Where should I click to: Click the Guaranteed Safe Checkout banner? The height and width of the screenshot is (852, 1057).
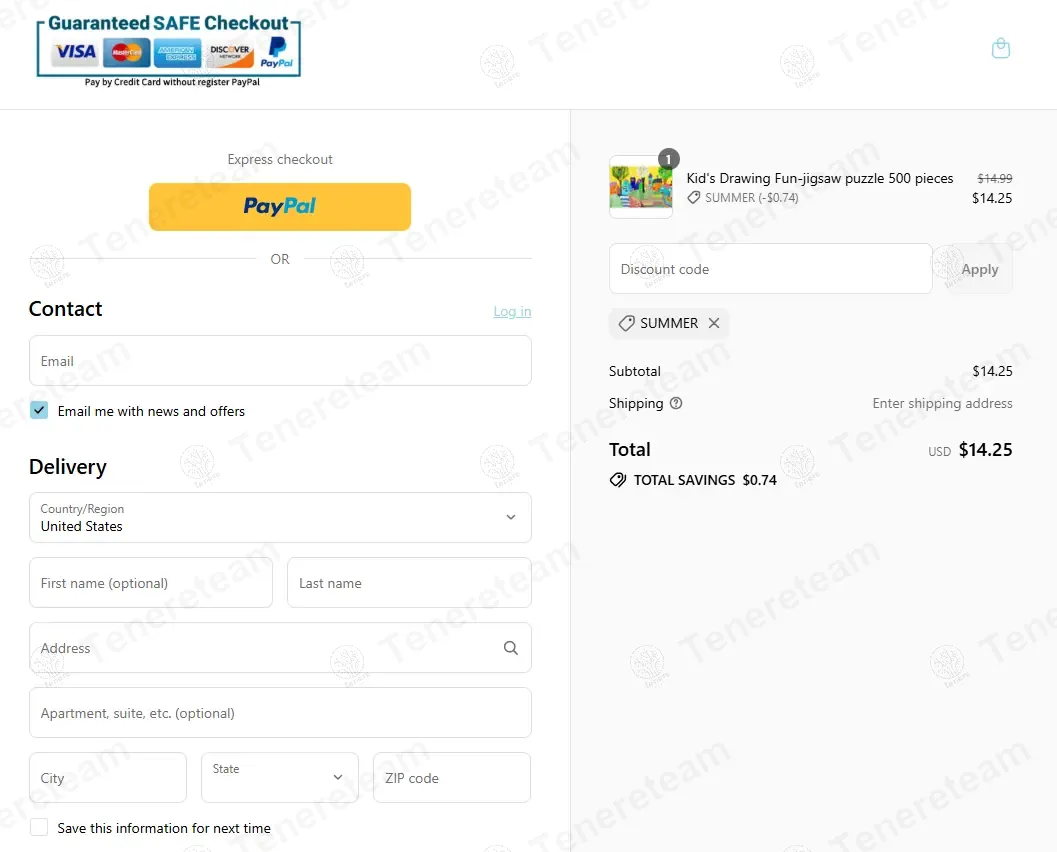click(169, 51)
